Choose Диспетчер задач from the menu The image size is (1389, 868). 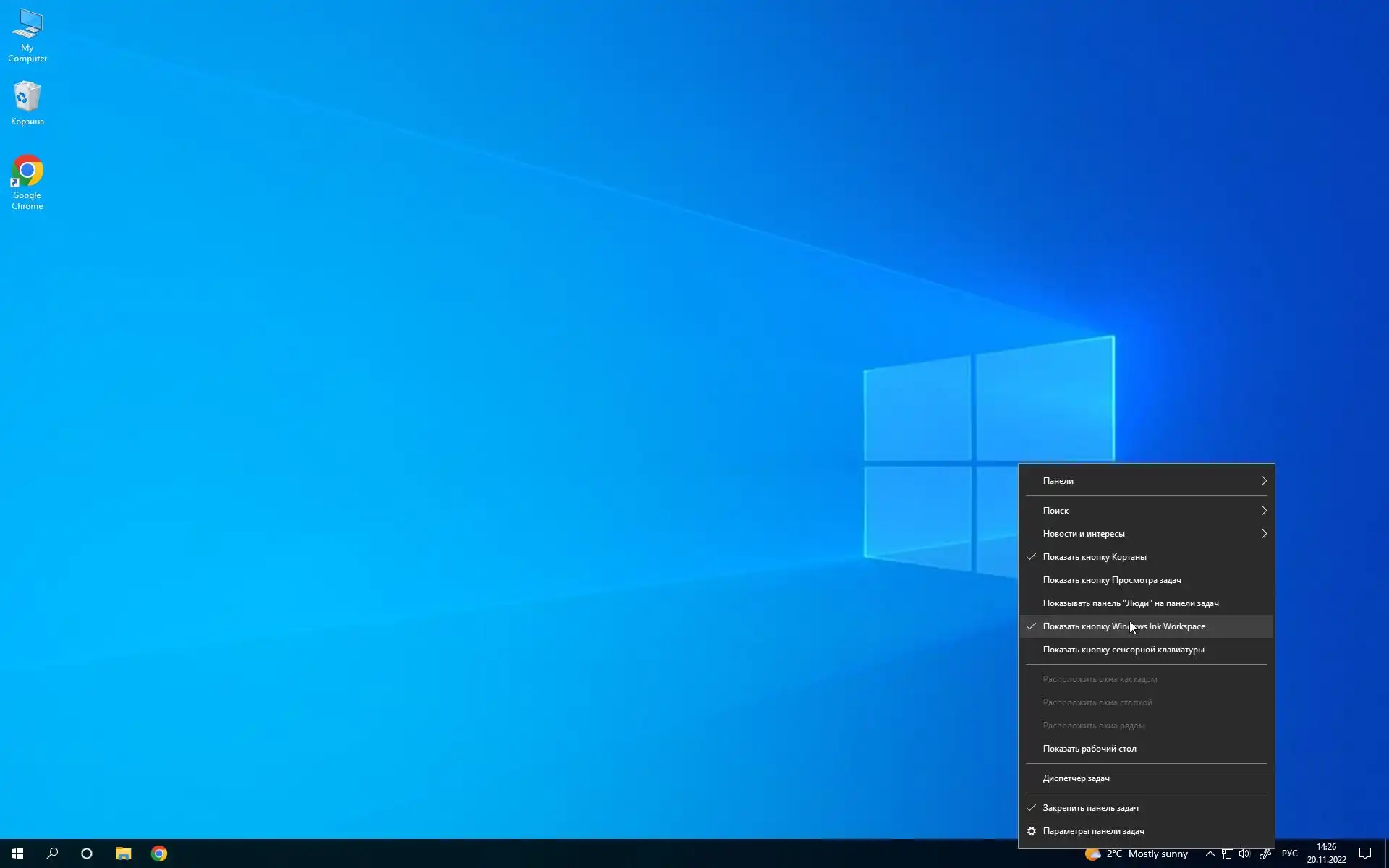(x=1076, y=778)
